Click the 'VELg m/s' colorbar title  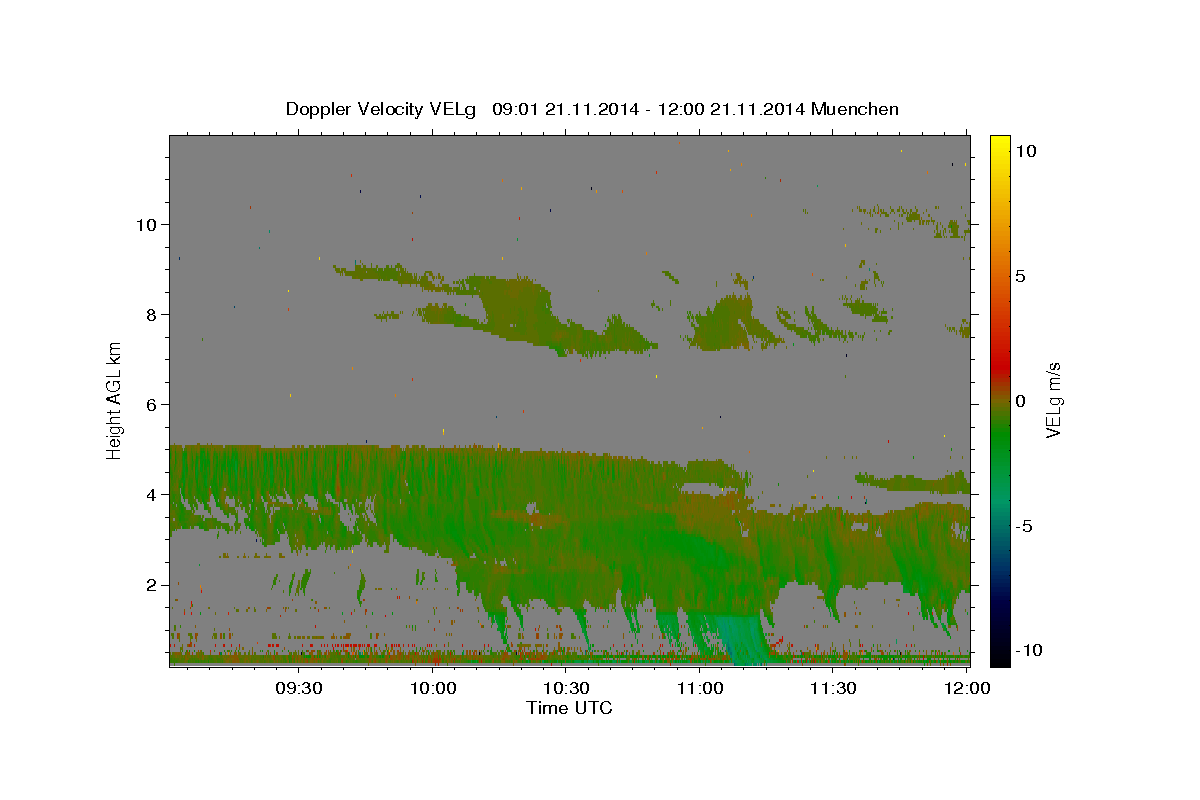(1054, 401)
